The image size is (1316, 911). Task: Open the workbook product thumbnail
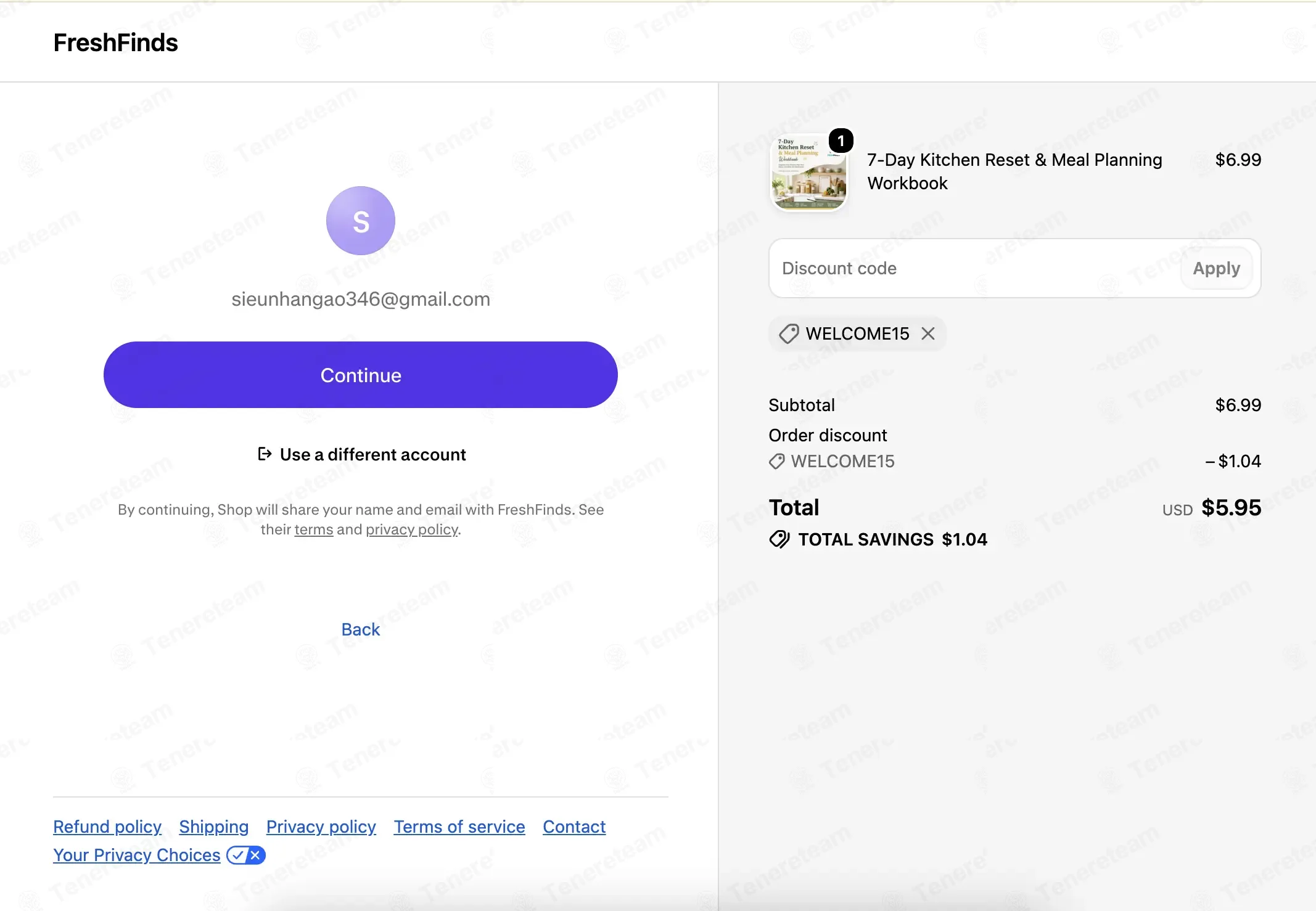point(808,172)
